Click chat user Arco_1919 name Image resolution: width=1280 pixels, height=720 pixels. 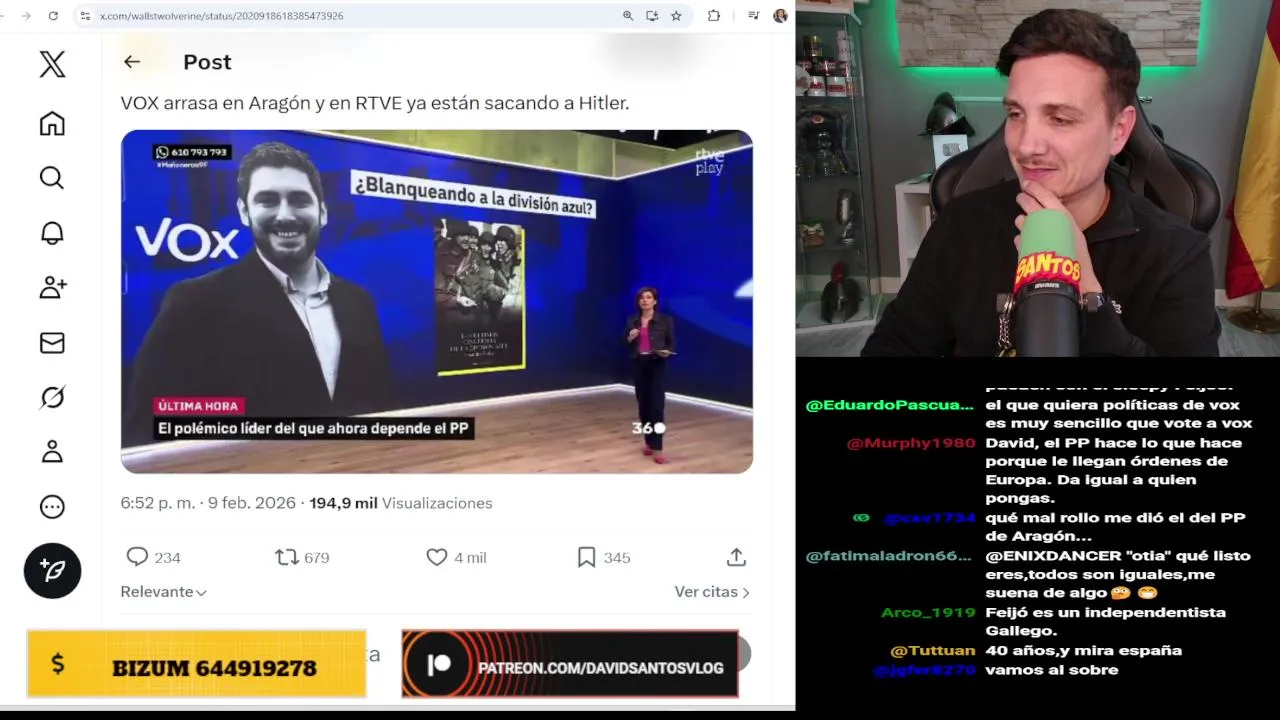[x=928, y=613]
